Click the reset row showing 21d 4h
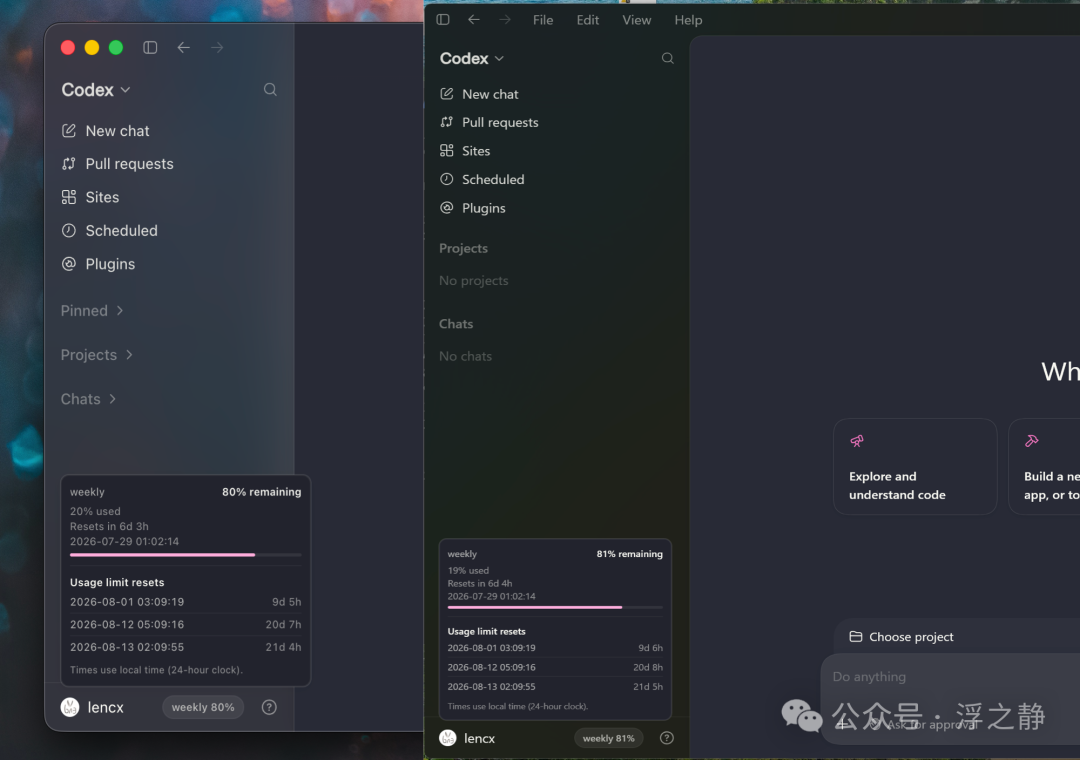The height and width of the screenshot is (760, 1080). pyautogui.click(x=185, y=647)
